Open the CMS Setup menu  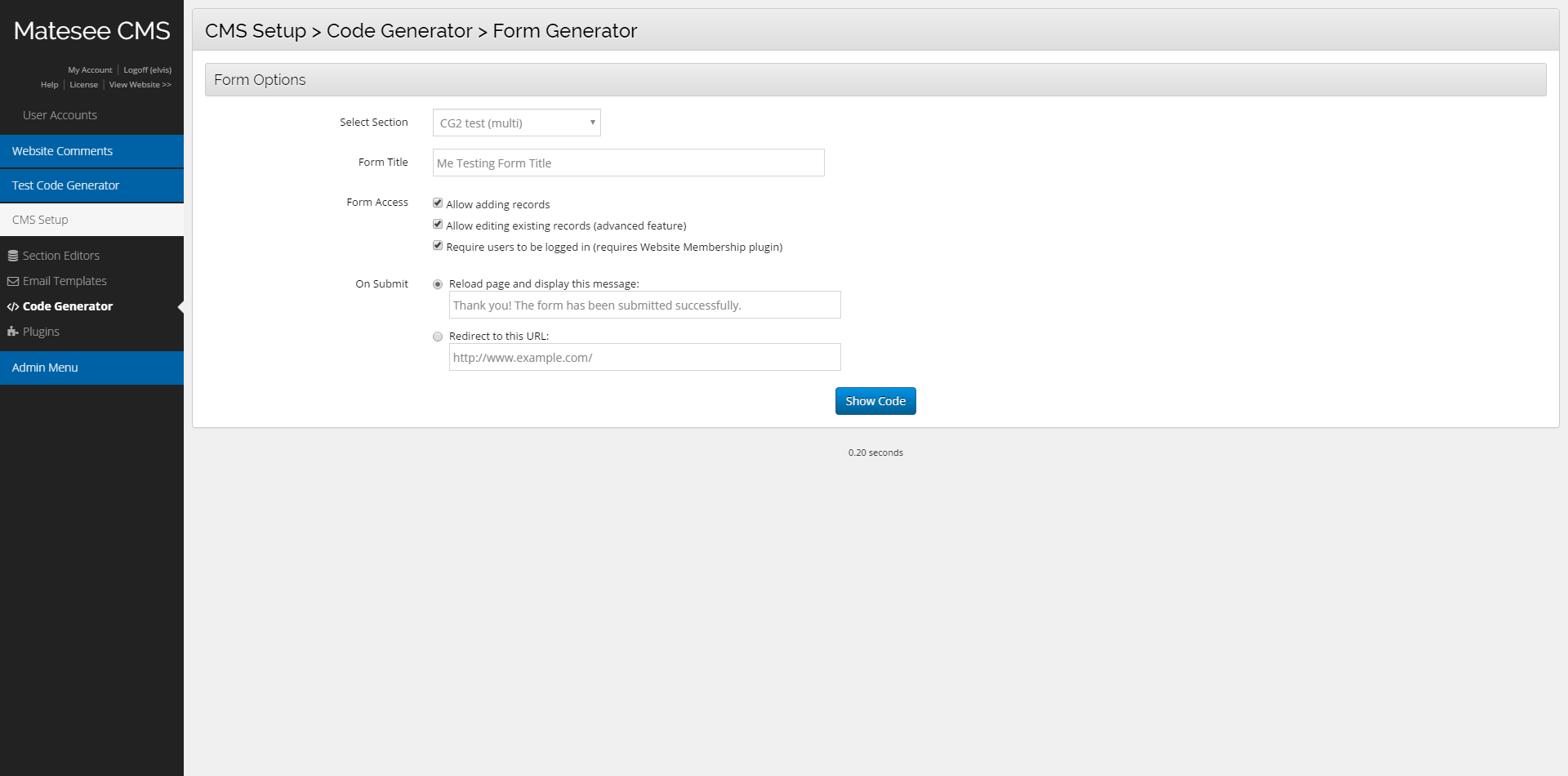pos(40,220)
